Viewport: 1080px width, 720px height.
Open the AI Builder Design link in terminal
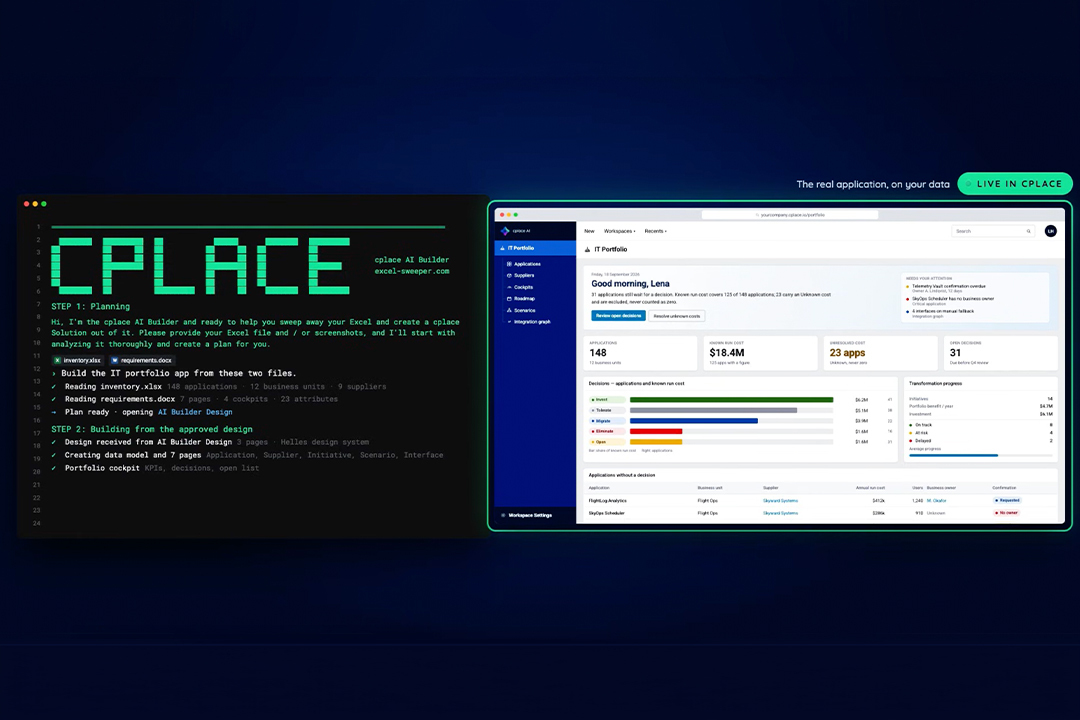[195, 412]
